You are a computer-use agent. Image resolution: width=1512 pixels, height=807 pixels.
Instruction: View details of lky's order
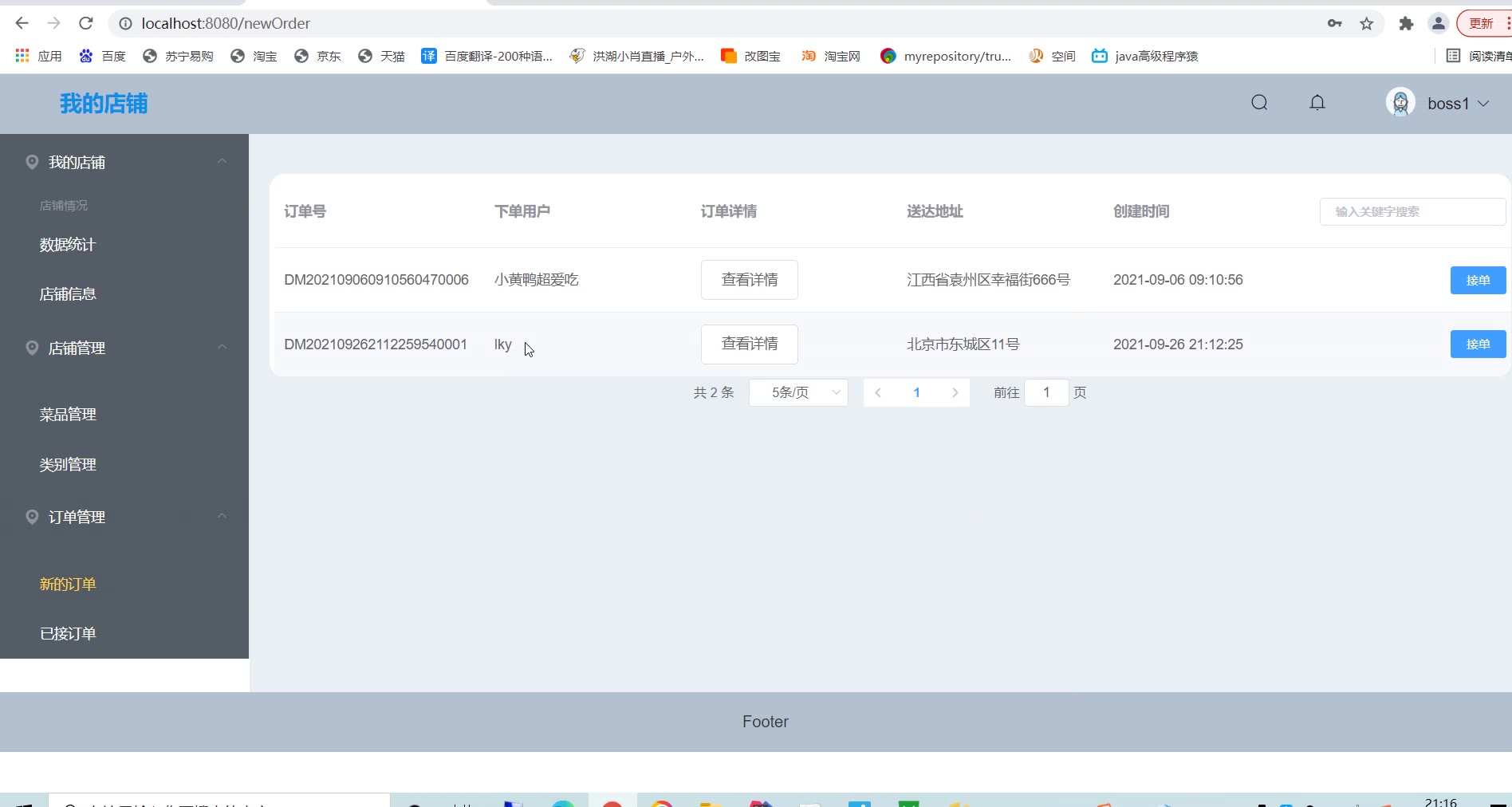[x=749, y=344]
